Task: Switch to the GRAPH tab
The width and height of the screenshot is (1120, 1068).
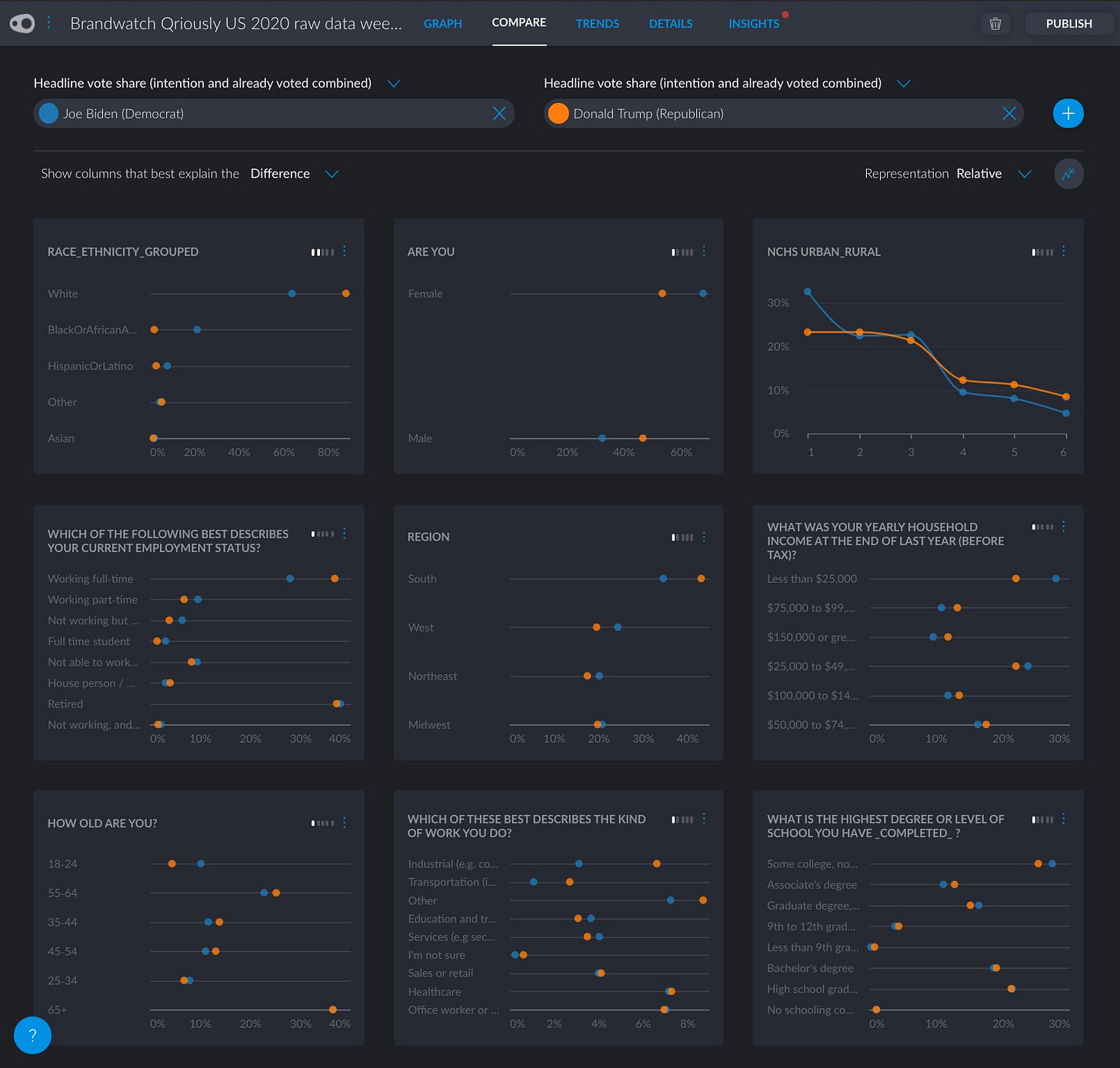Action: coord(443,24)
